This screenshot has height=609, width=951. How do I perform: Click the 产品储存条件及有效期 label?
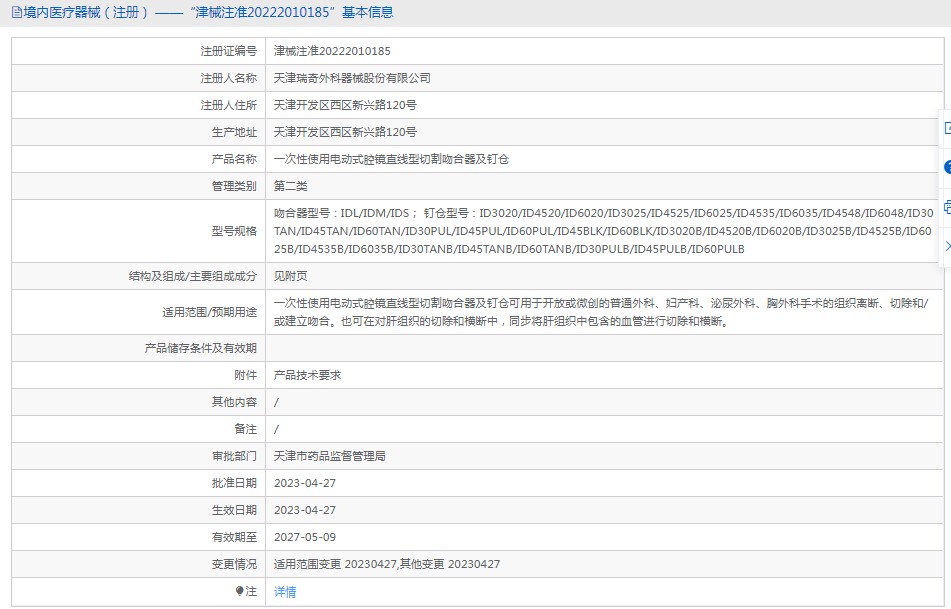pyautogui.click(x=201, y=348)
